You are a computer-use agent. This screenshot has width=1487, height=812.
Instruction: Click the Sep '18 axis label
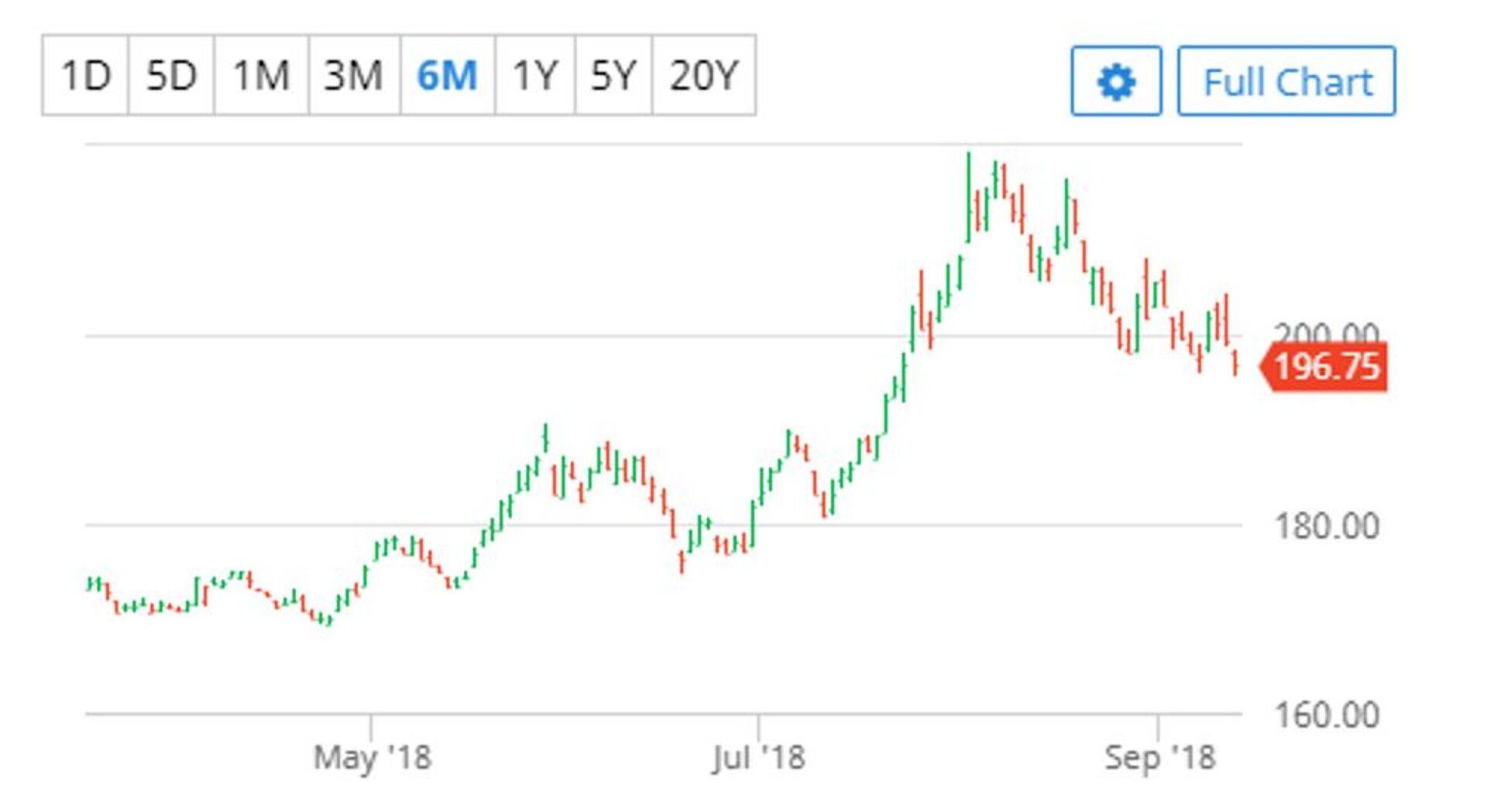tap(1159, 757)
